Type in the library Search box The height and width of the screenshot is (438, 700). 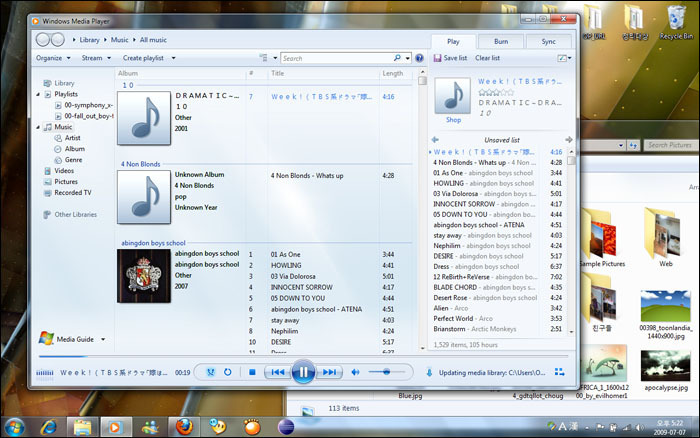point(336,58)
